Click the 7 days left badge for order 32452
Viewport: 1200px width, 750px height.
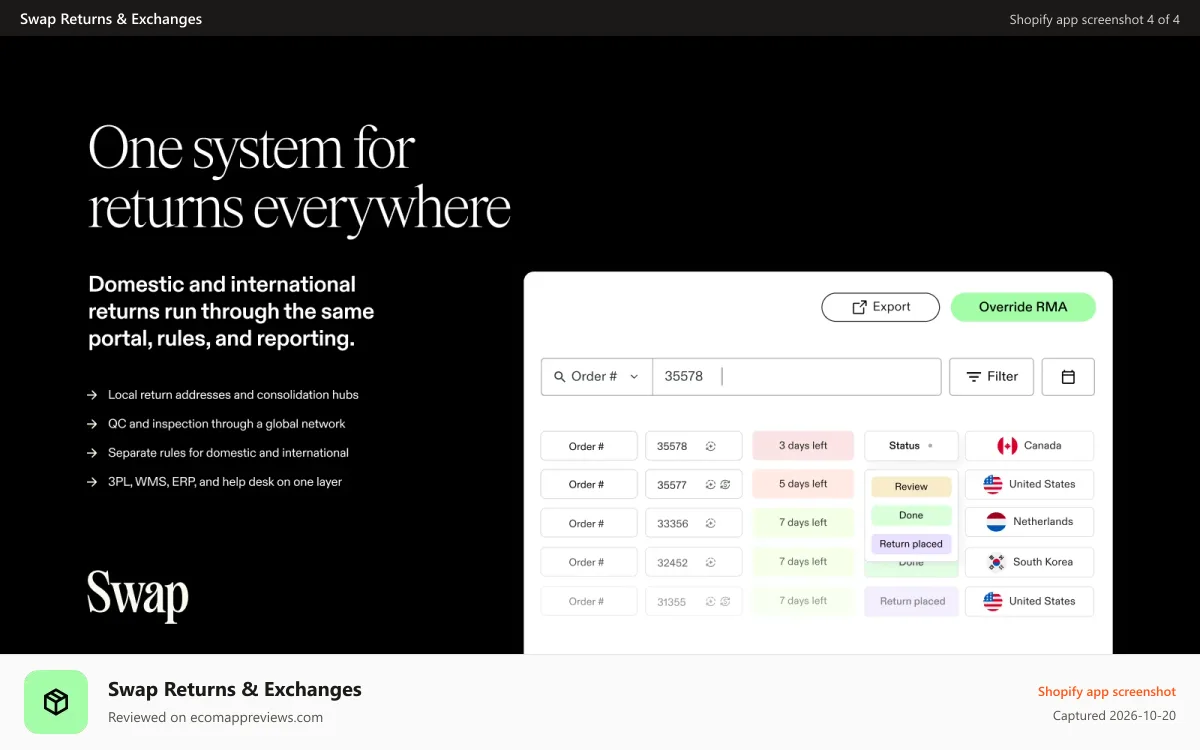pyautogui.click(x=803, y=562)
